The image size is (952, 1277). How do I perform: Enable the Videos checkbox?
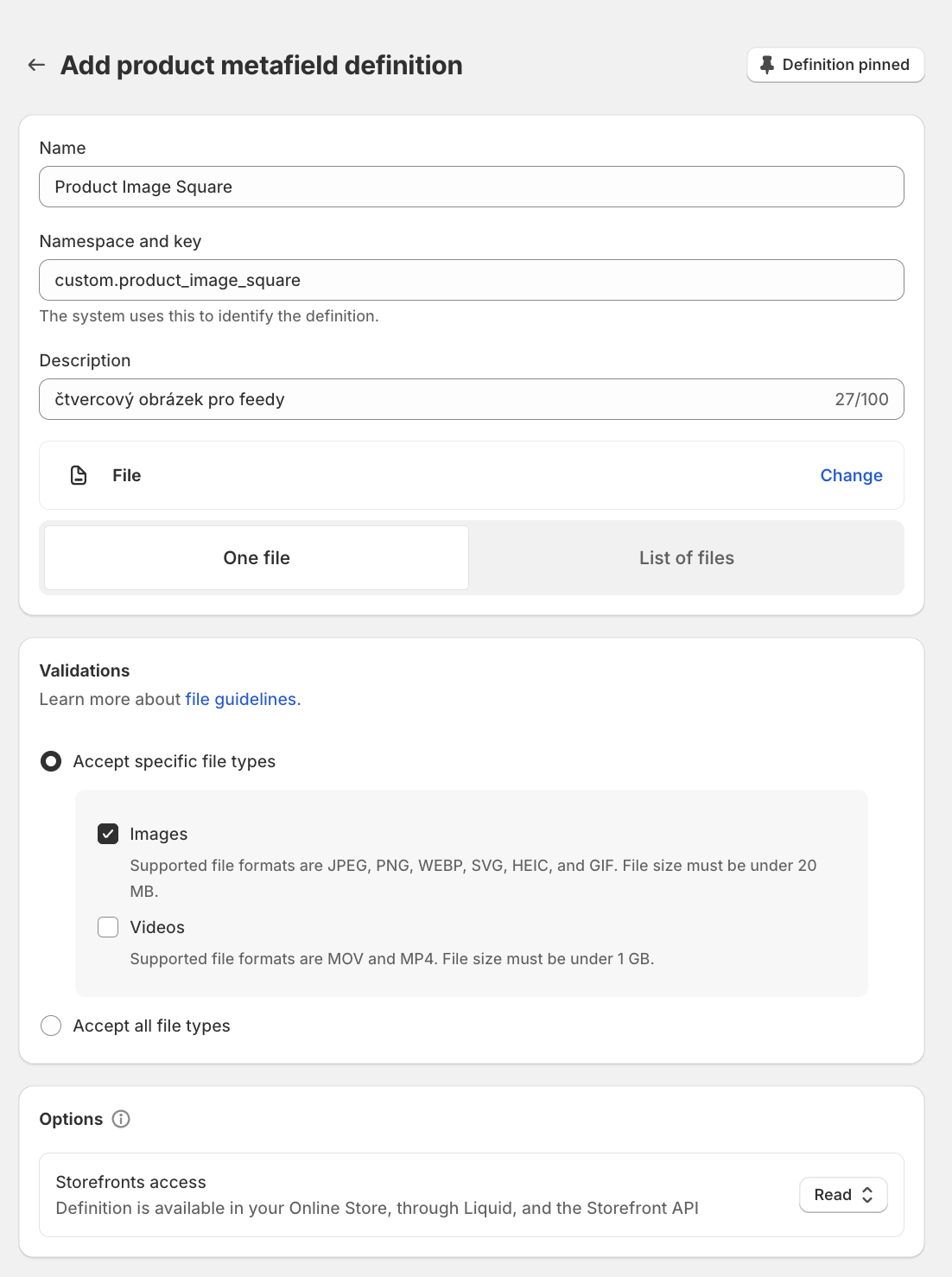[x=108, y=927]
